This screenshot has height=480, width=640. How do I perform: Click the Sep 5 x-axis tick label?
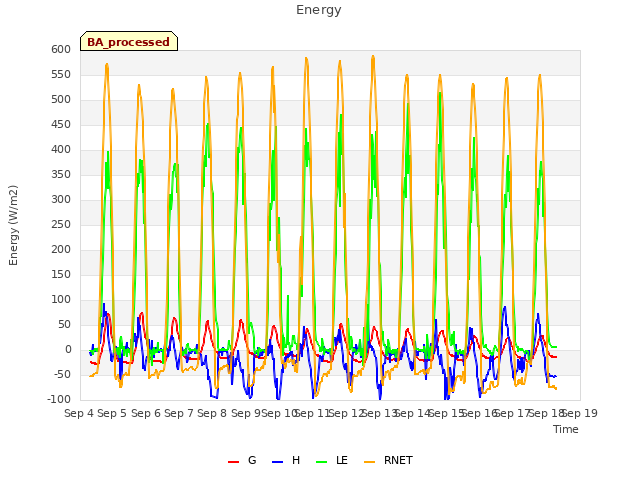(112, 413)
